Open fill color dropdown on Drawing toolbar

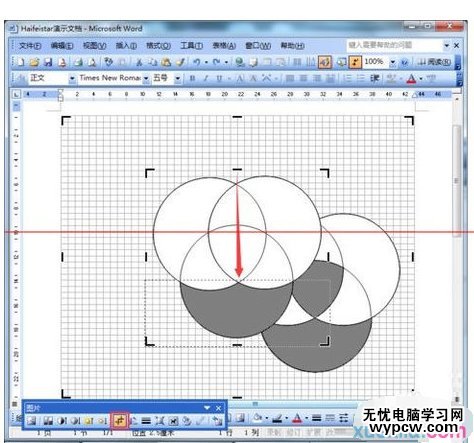[x=267, y=418]
